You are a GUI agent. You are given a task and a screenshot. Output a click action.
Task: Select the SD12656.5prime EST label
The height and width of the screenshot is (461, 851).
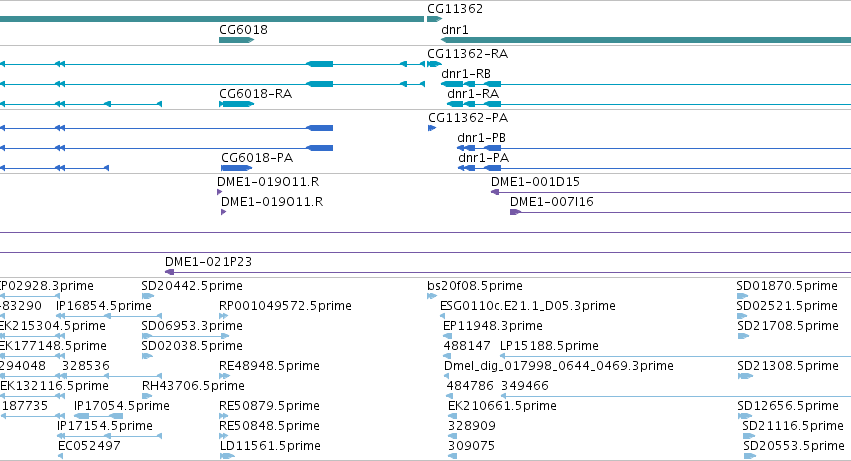pyautogui.click(x=788, y=406)
